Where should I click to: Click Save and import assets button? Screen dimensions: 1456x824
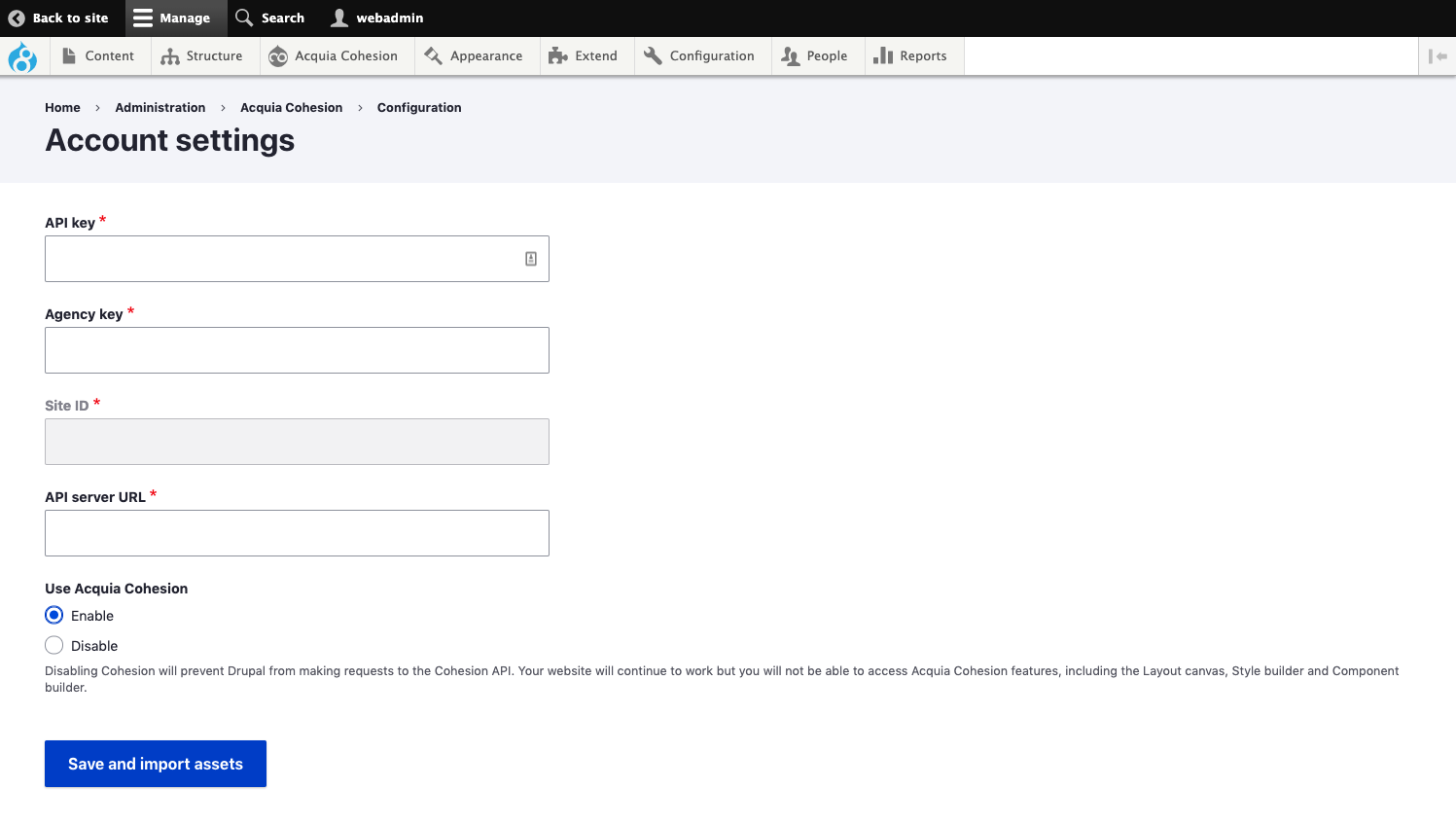point(156,764)
